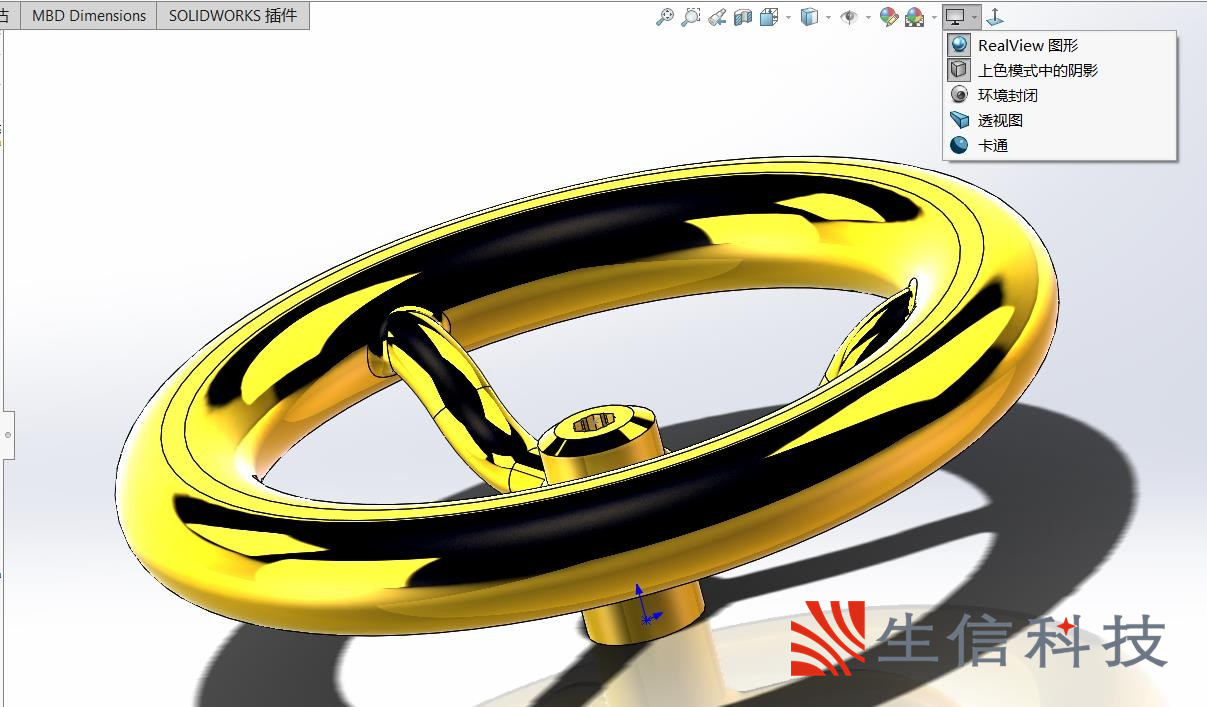Screen dimensions: 1207x707
Task: Open the SOLIDWORKS 插件 tab
Action: point(232,15)
